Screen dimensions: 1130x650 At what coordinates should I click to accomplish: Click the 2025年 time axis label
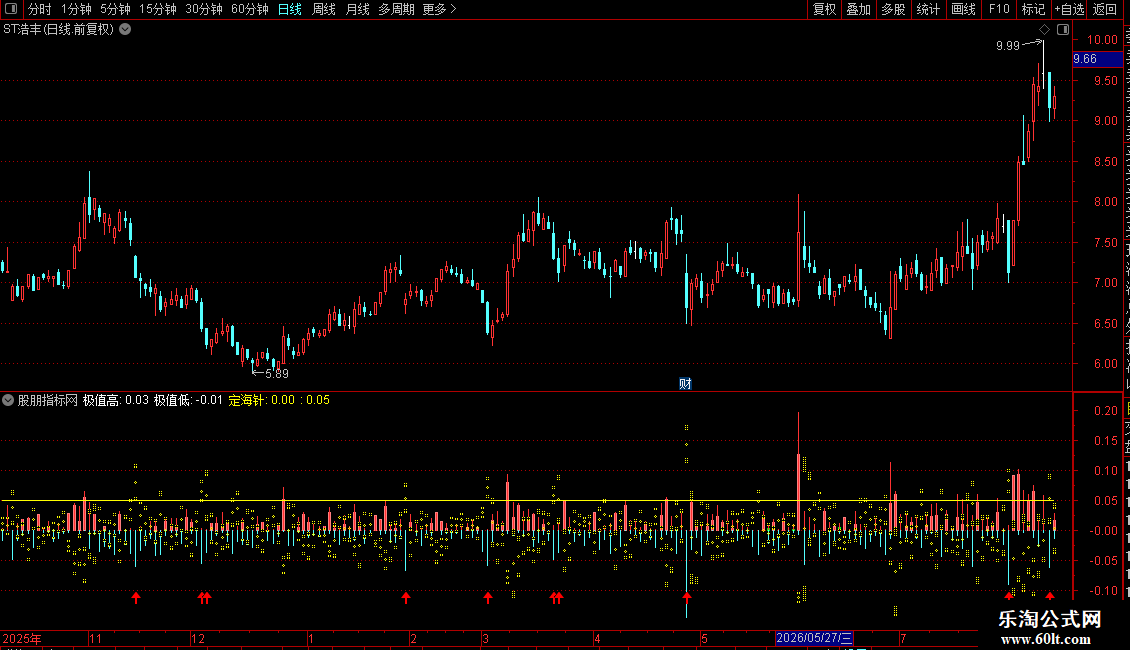coord(22,638)
